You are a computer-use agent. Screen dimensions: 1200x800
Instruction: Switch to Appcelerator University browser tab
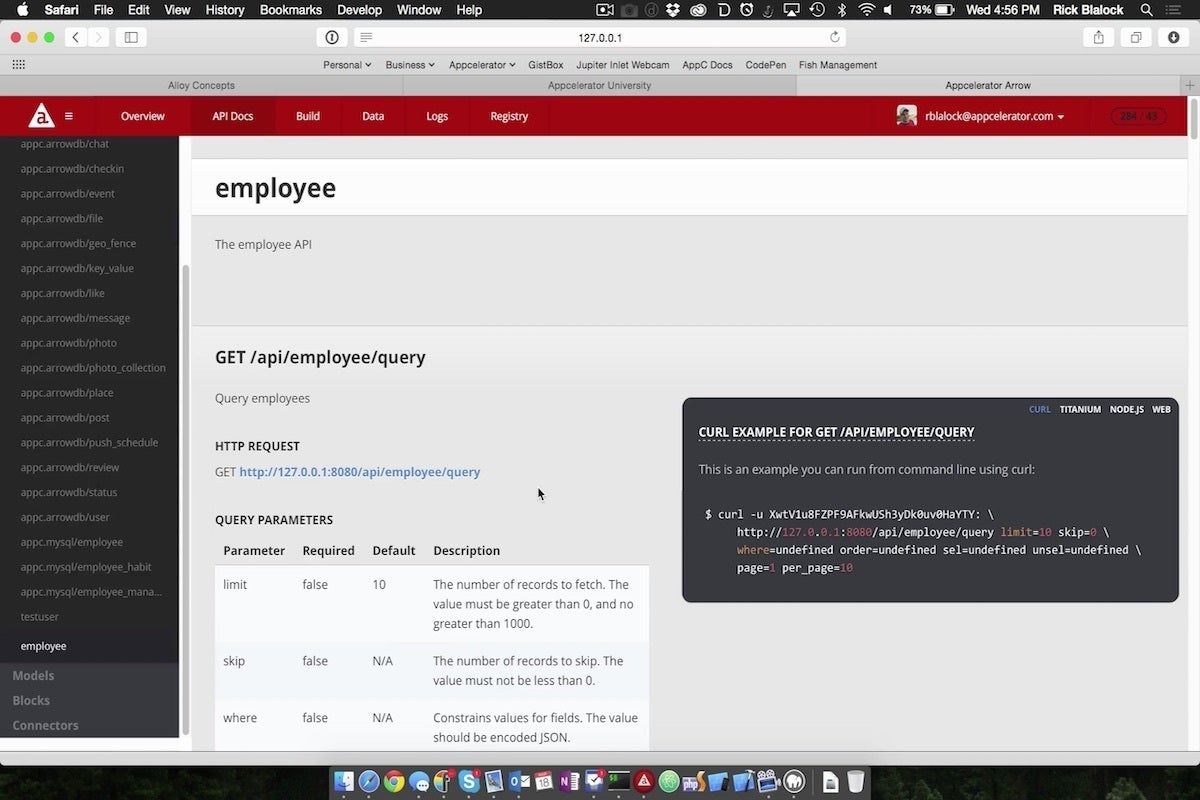(x=599, y=86)
